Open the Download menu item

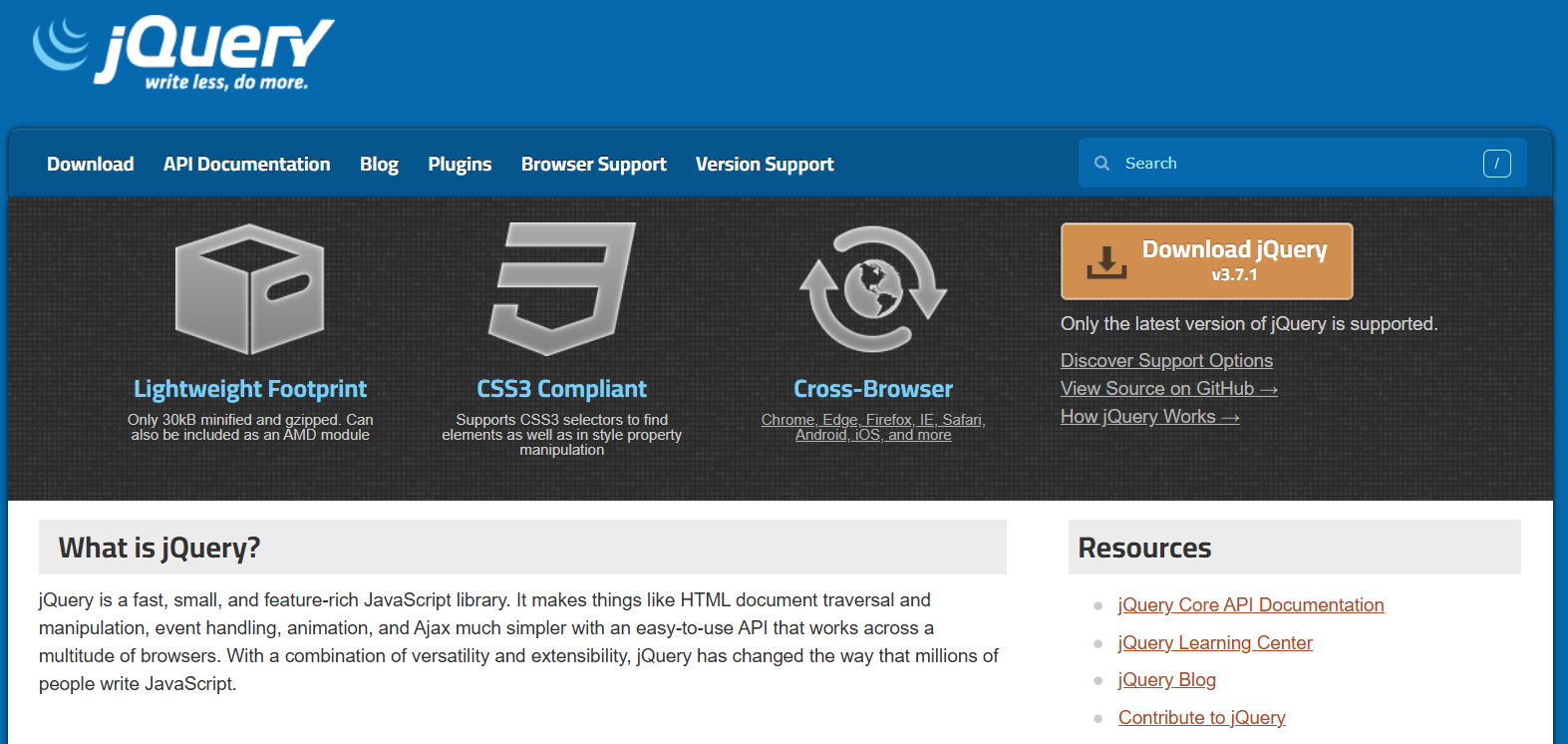pos(91,165)
